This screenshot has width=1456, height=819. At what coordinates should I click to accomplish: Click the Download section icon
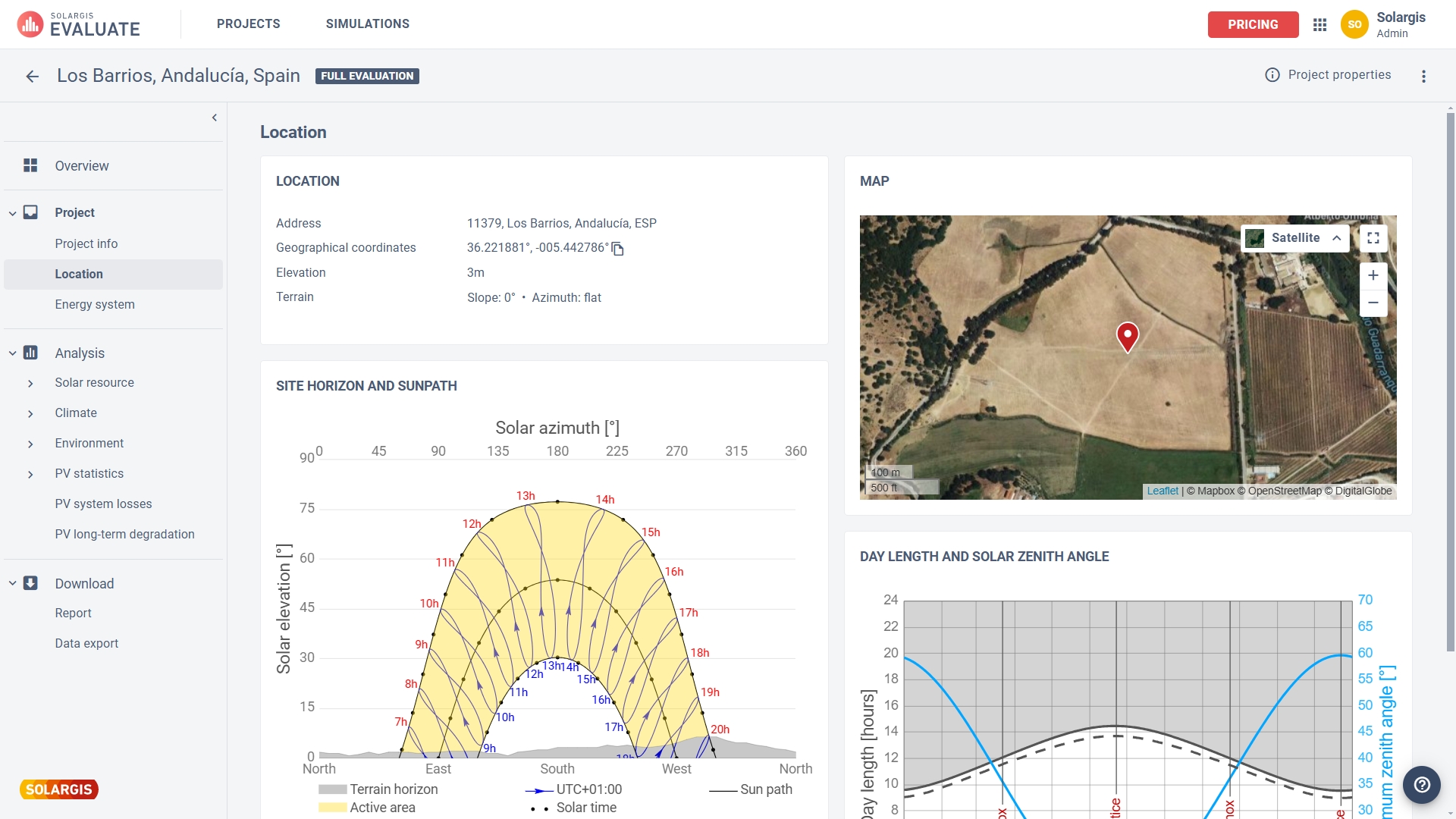[x=30, y=583]
